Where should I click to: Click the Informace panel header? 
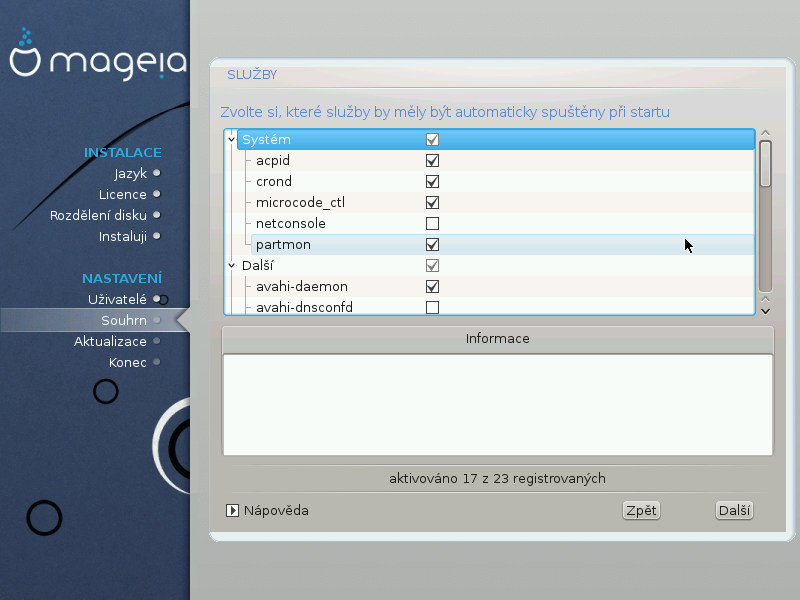point(497,339)
